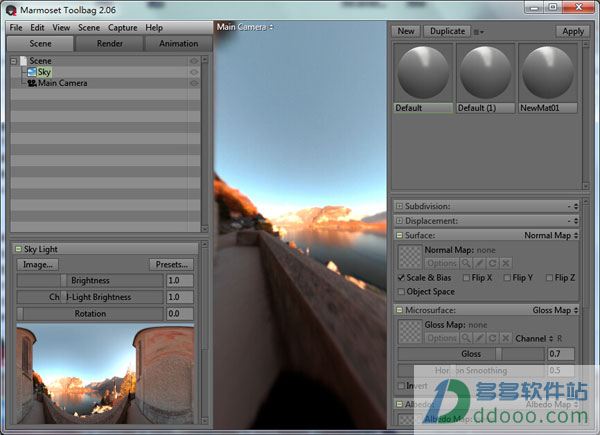The height and width of the screenshot is (435, 600).
Task: Switch to the Animation tab
Action: click(x=178, y=44)
